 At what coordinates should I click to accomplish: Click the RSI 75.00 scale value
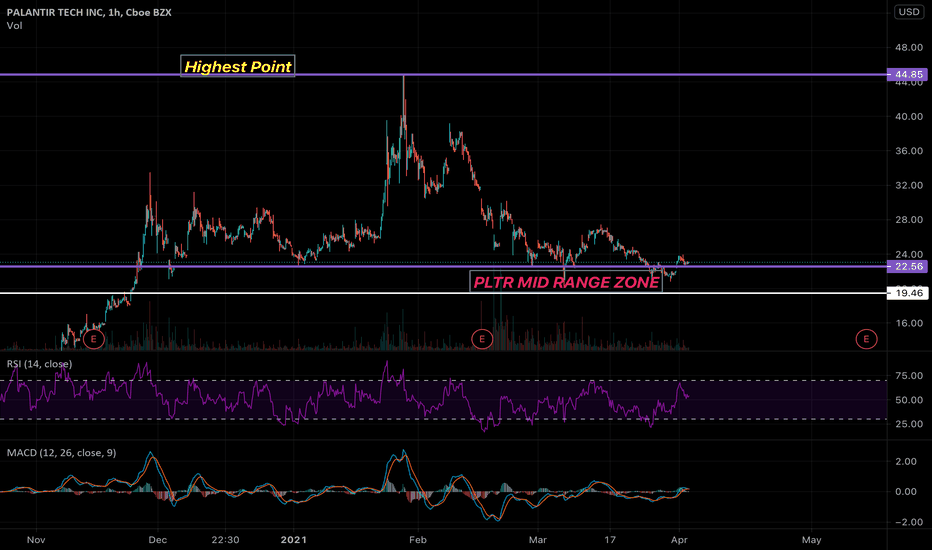909,376
